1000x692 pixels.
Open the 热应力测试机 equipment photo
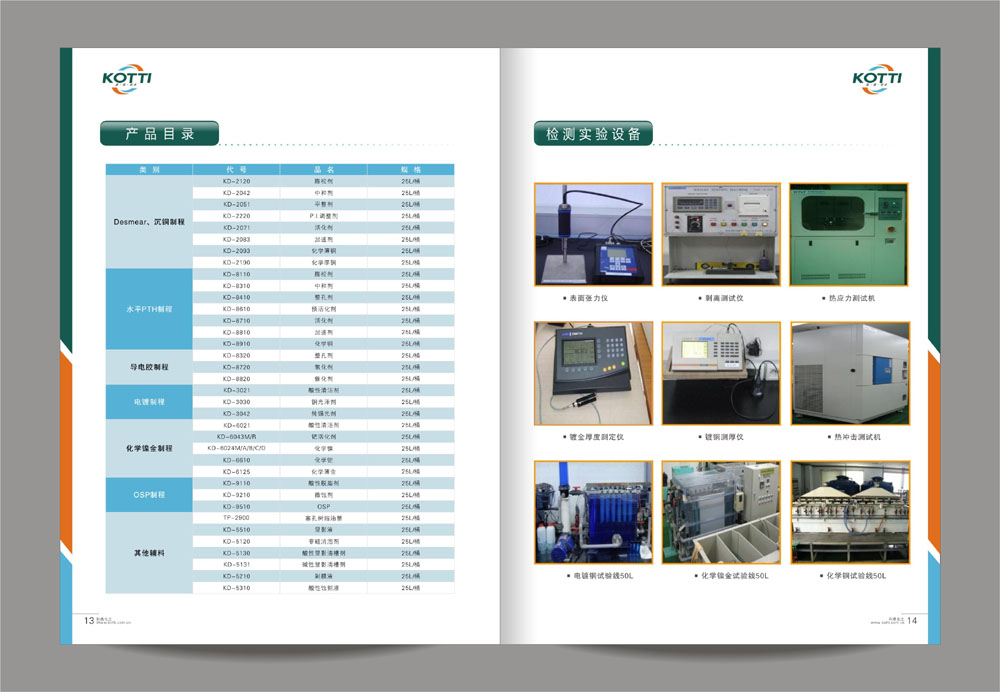point(849,234)
